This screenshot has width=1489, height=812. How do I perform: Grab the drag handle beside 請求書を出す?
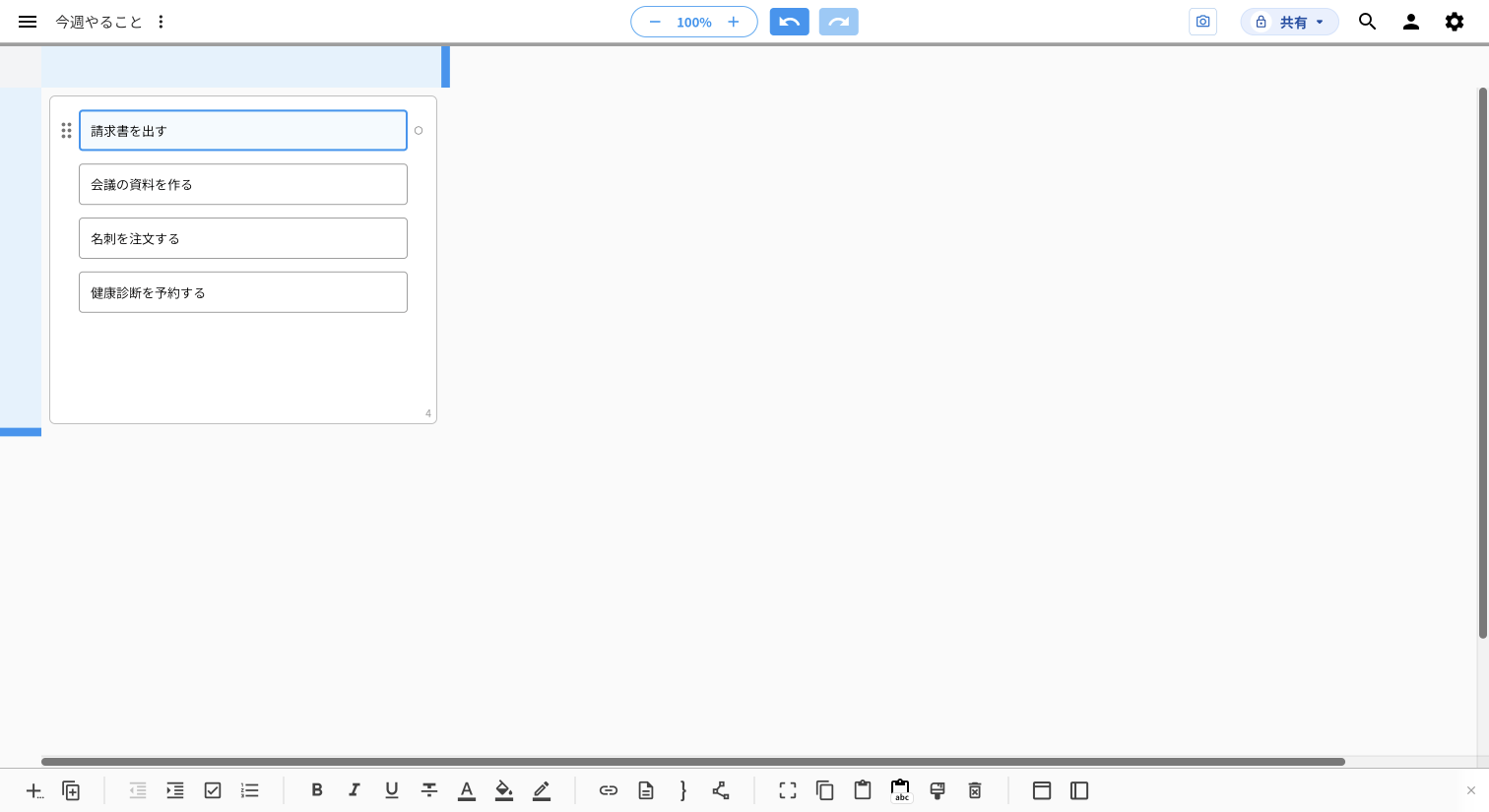tap(66, 130)
